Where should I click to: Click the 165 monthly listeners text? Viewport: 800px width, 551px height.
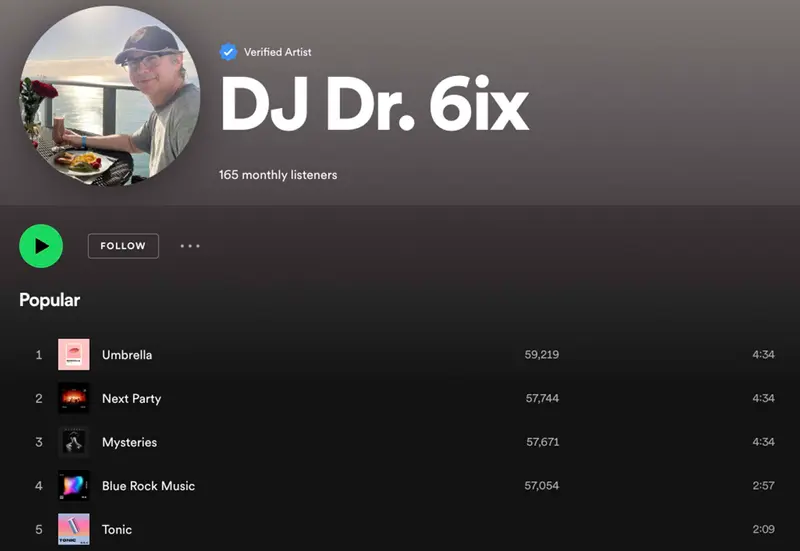(278, 175)
